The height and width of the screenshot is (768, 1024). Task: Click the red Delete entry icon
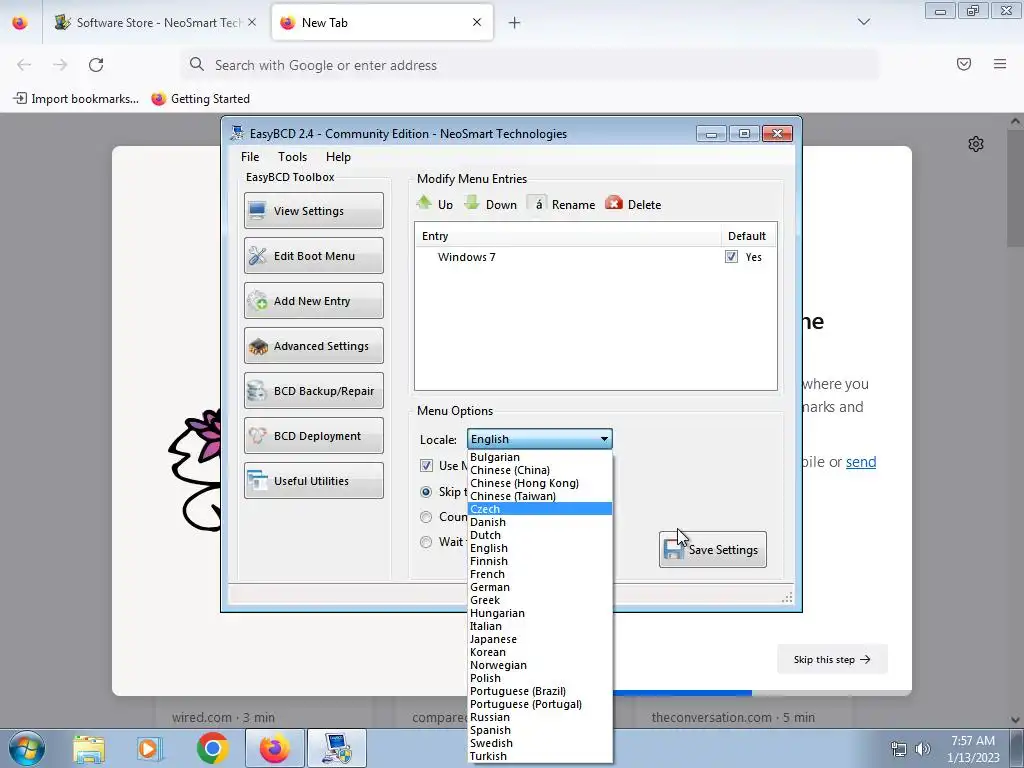(614, 203)
